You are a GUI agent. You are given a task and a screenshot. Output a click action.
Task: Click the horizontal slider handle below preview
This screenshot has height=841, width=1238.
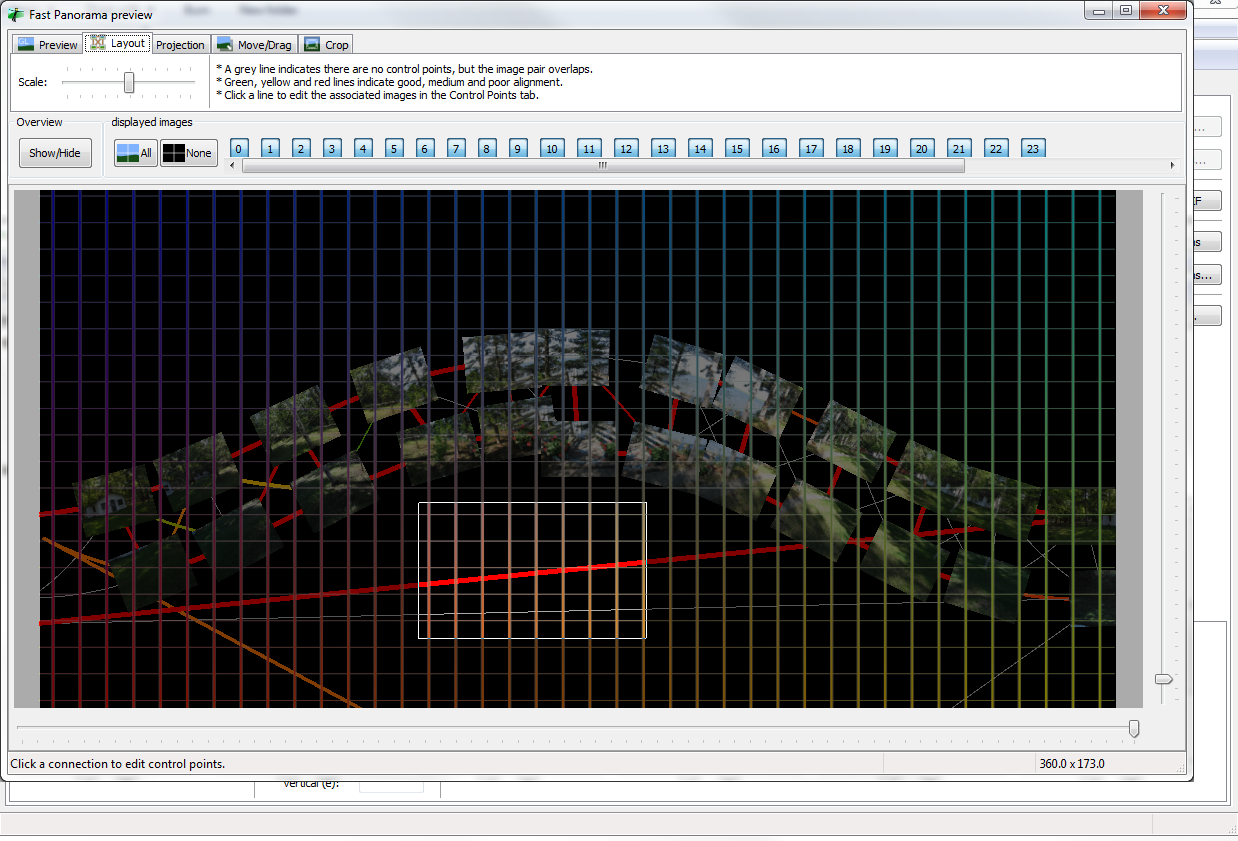[1133, 728]
